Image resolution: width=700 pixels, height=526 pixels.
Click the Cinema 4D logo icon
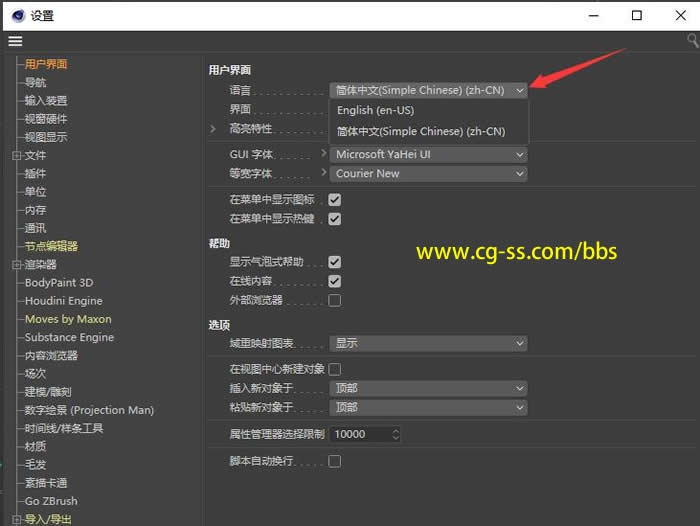(x=17, y=15)
